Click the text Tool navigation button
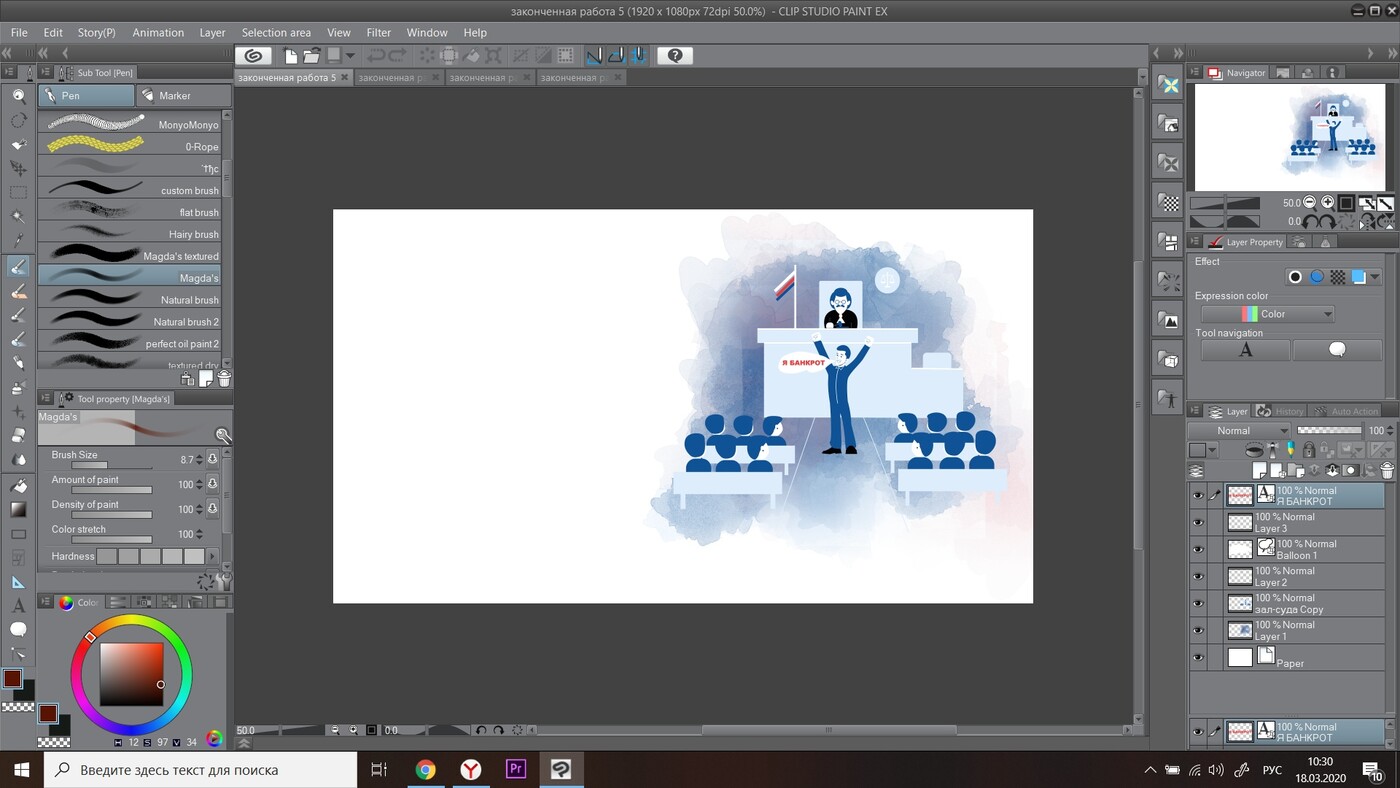This screenshot has height=788, width=1400. 1245,350
